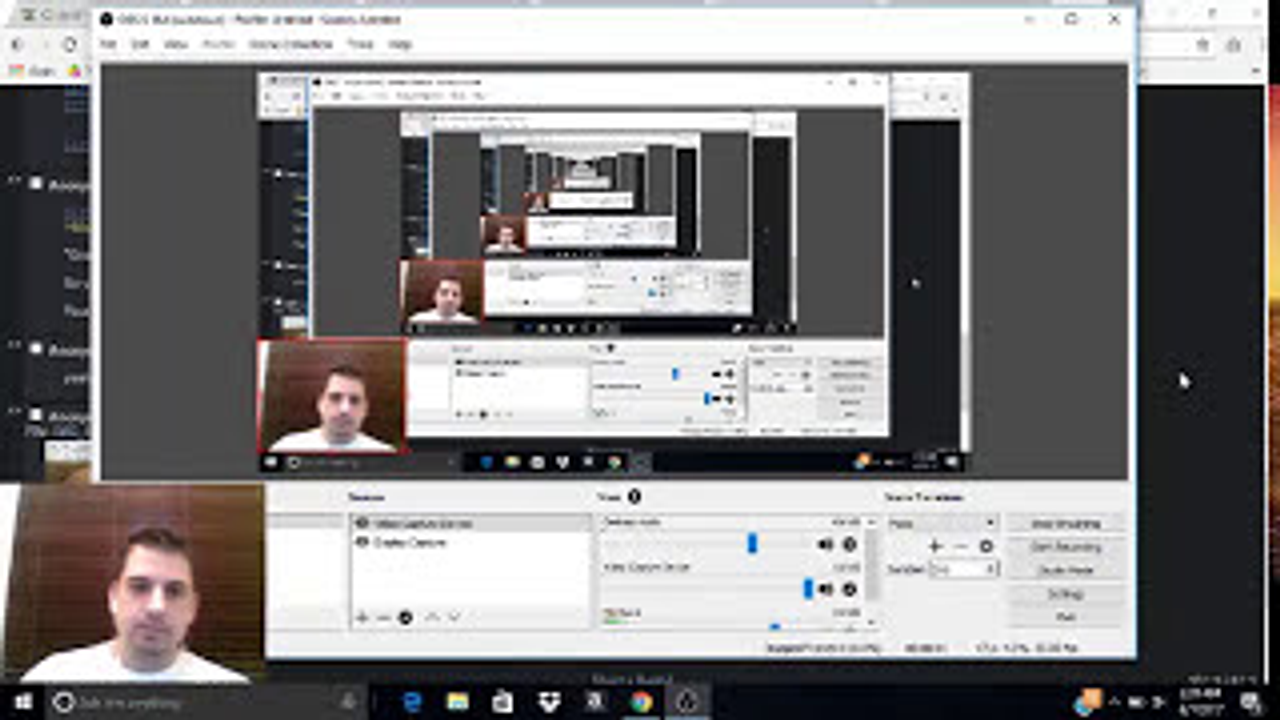Move the selected source up
Screen dimensions: 1280x720
(x=432, y=618)
